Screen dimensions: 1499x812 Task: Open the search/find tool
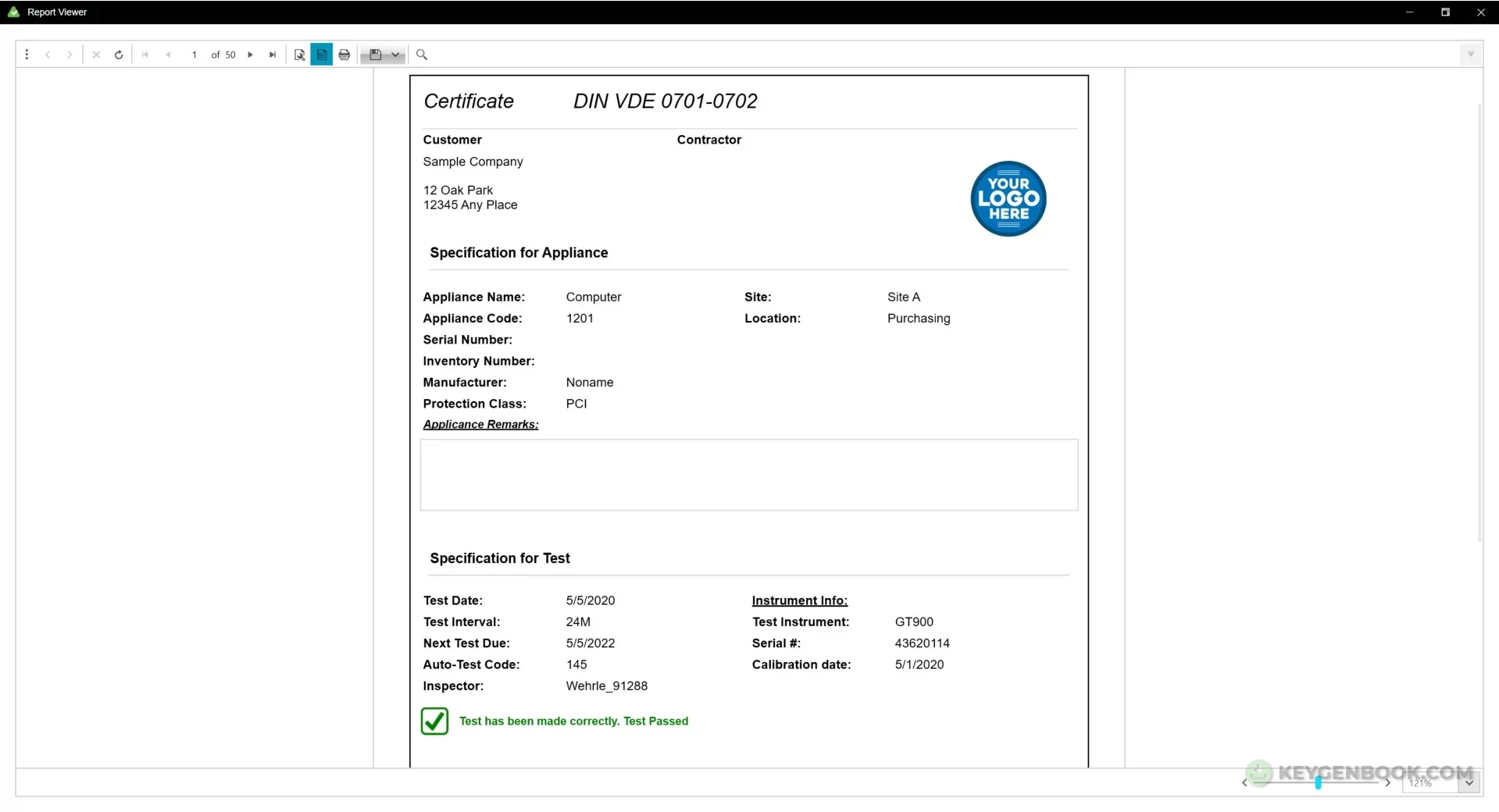click(422, 55)
